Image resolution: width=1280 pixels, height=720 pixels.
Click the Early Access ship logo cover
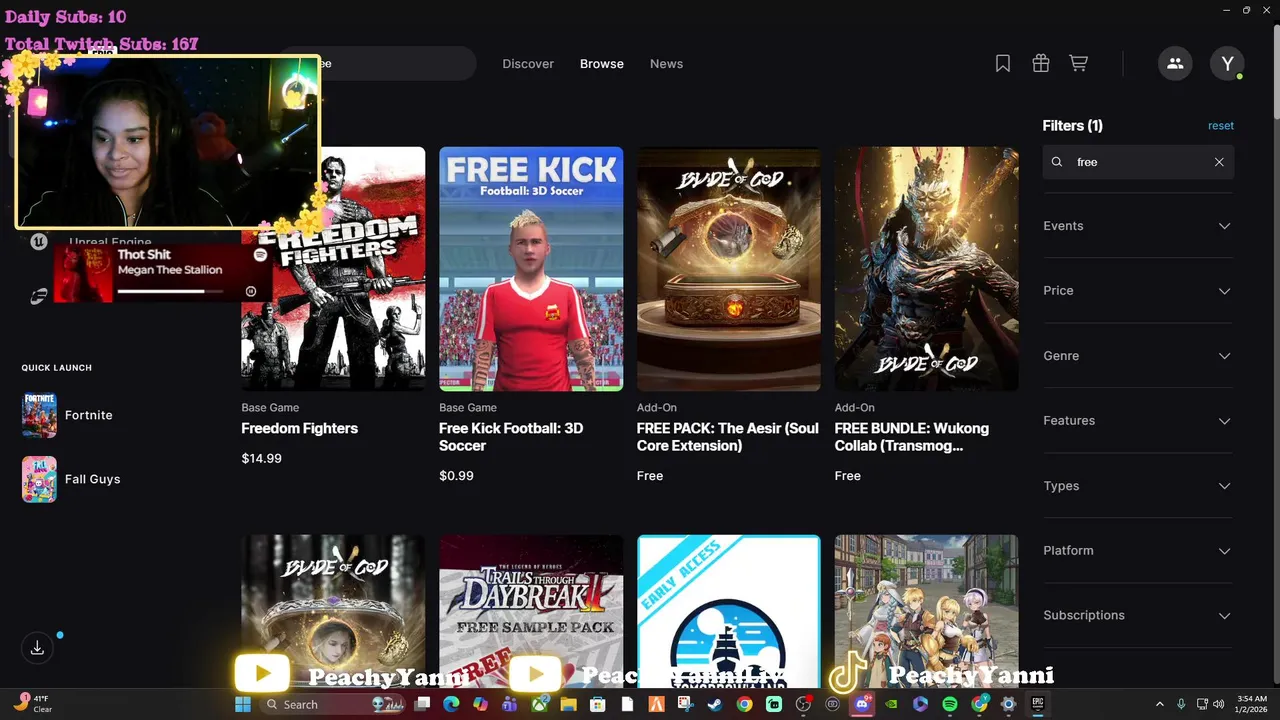[x=729, y=611]
